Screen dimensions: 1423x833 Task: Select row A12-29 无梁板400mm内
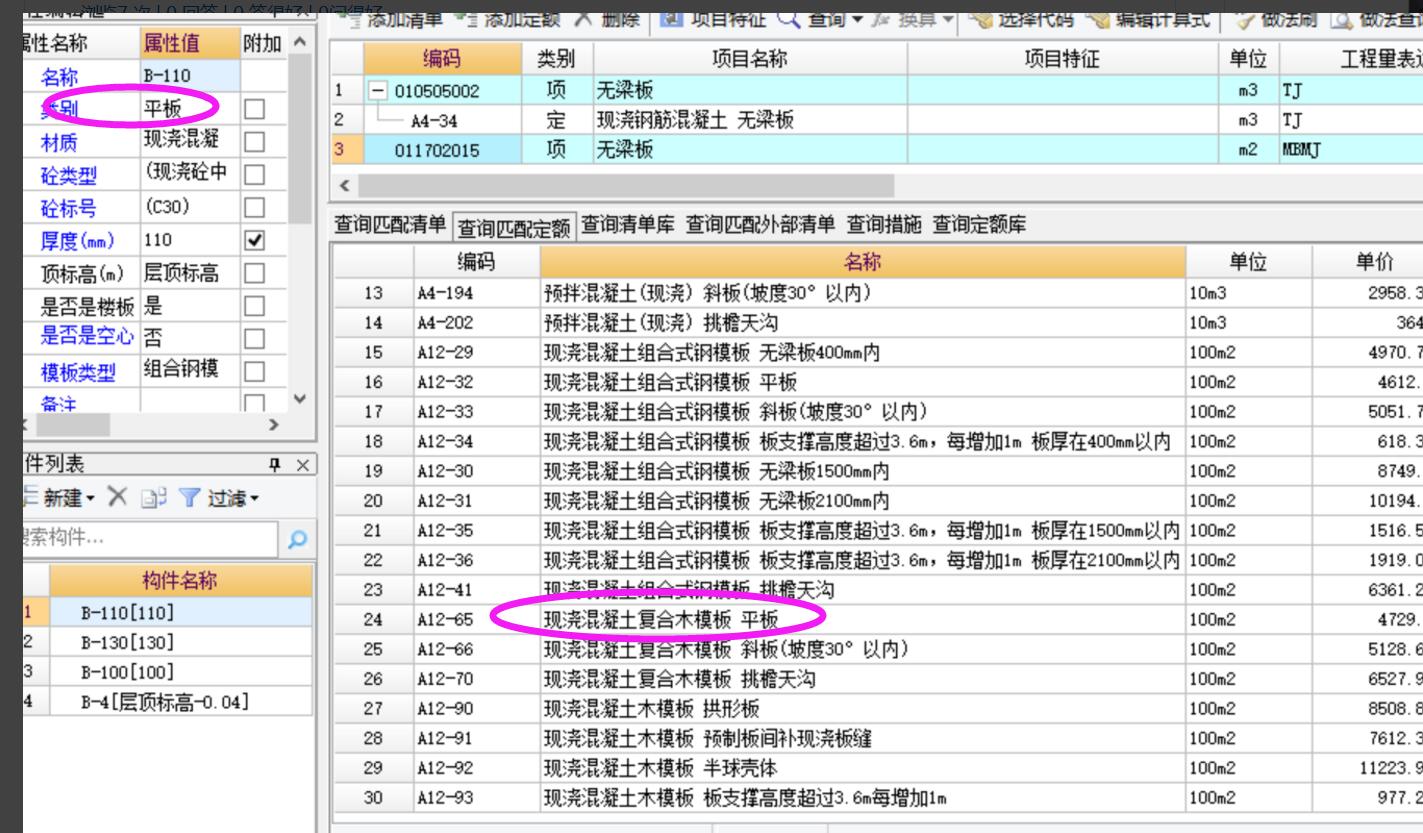(877, 352)
